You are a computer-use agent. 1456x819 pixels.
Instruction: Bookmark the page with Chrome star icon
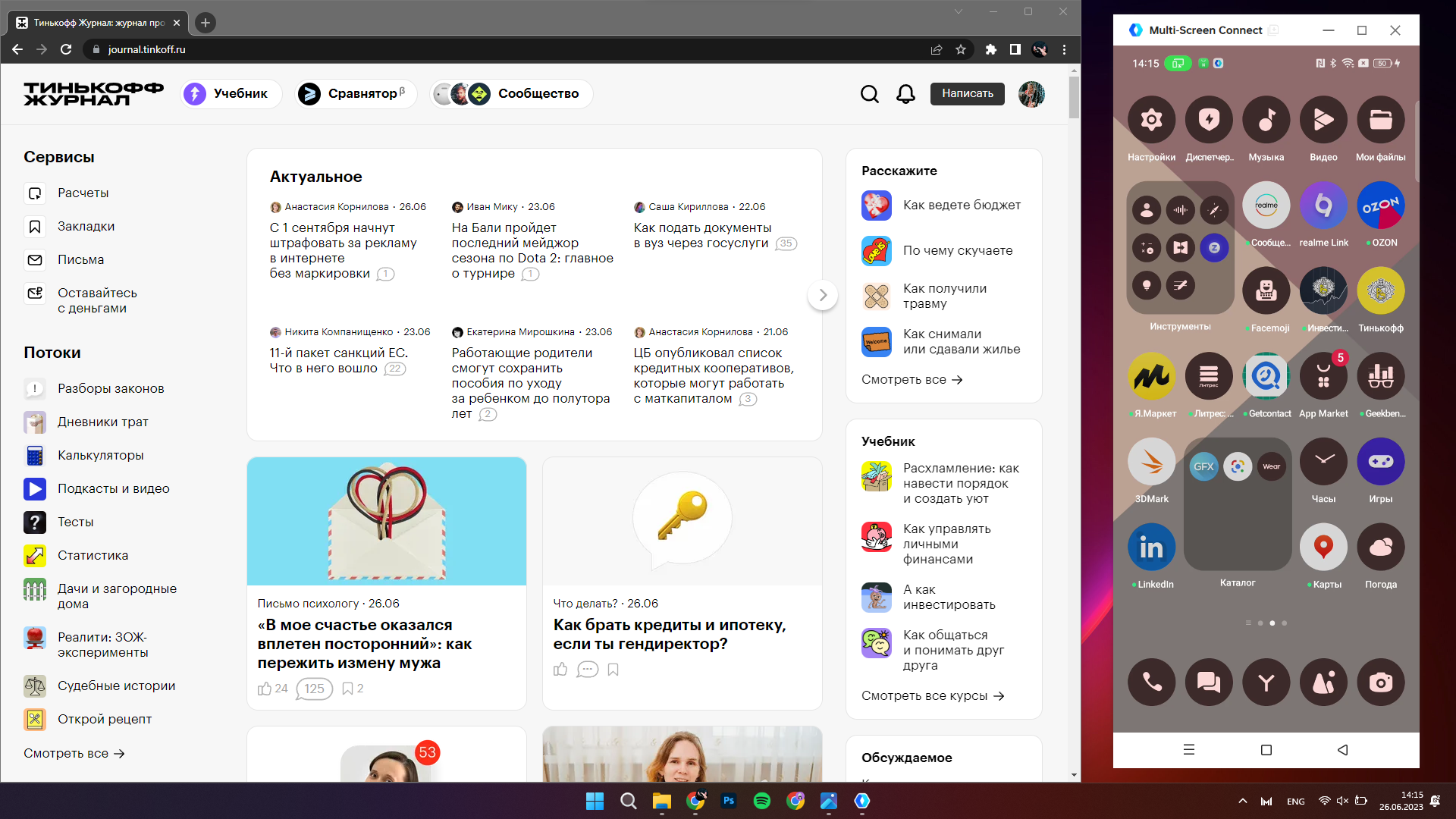[961, 49]
